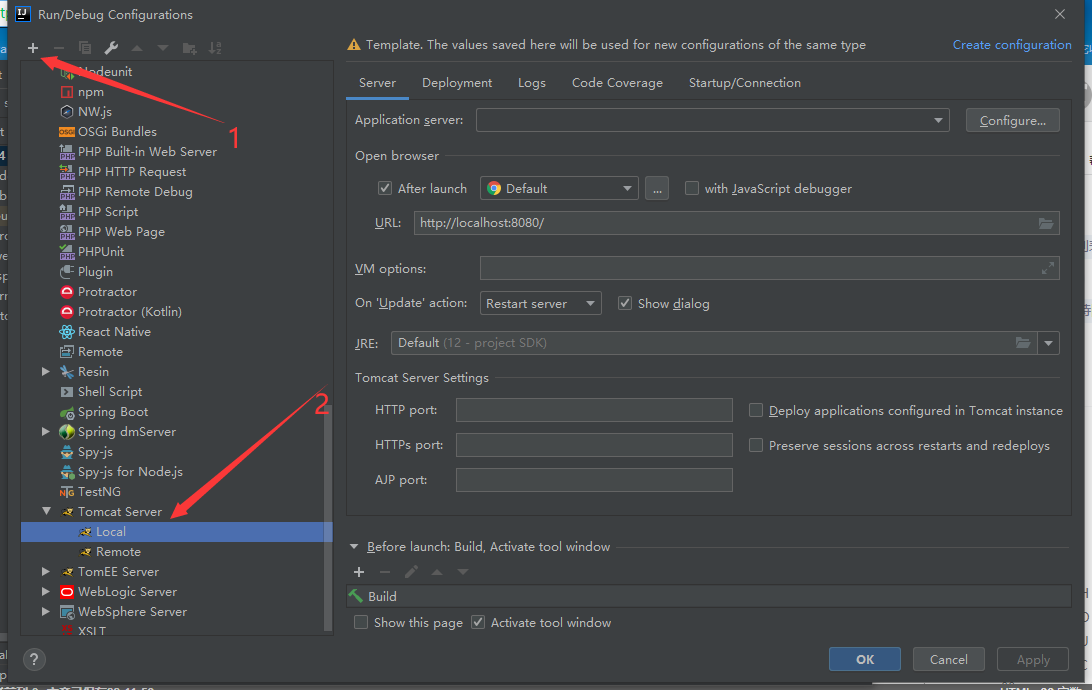
Task: Select PHP Web Page item
Action: tap(121, 232)
